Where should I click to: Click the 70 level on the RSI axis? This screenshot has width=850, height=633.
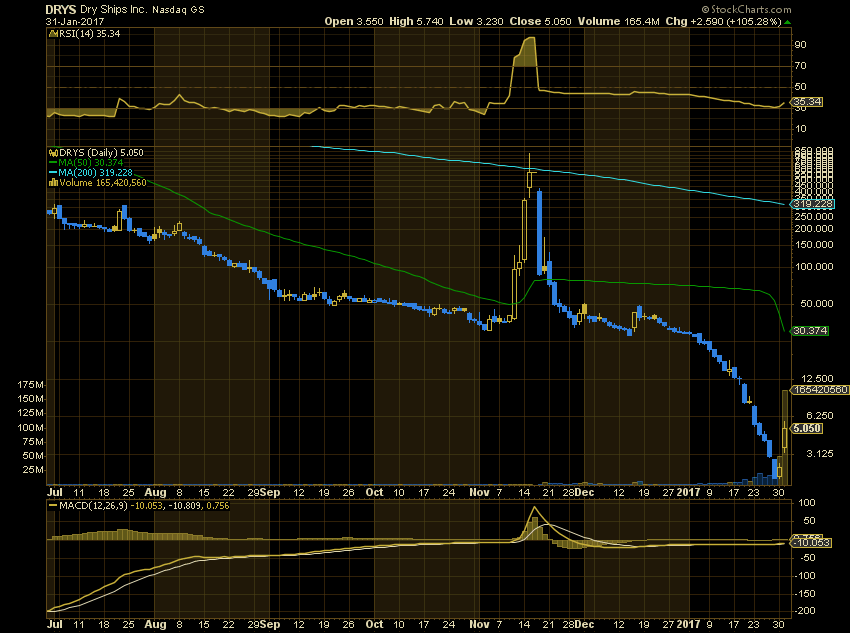[x=800, y=66]
